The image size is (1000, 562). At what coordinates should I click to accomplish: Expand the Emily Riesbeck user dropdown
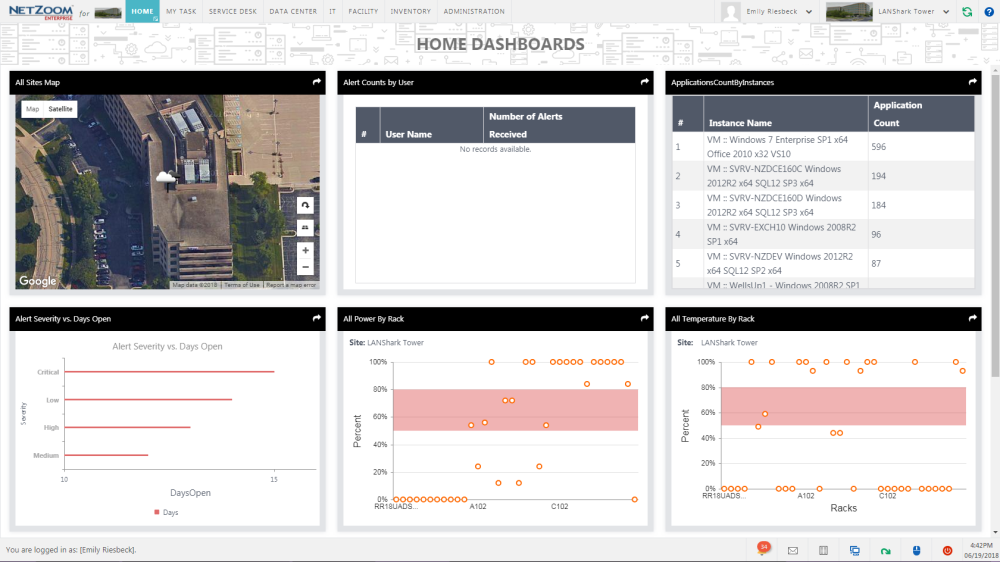click(808, 12)
